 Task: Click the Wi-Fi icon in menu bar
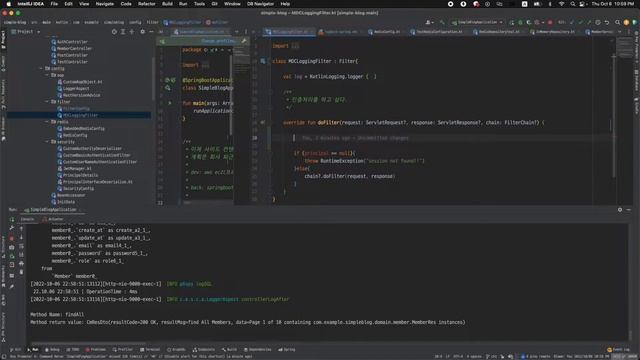click(x=562, y=4)
